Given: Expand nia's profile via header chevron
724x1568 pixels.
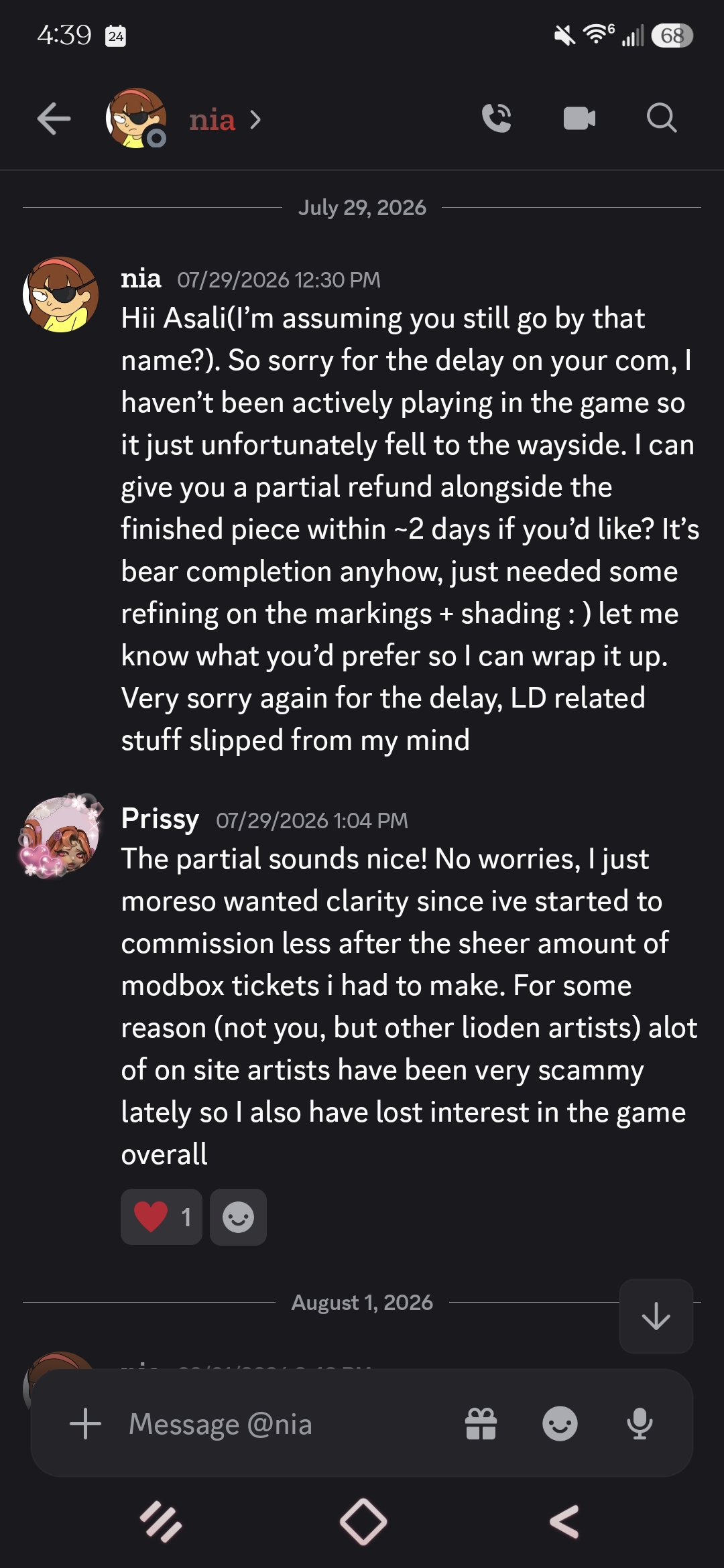Looking at the screenshot, I should [x=255, y=120].
